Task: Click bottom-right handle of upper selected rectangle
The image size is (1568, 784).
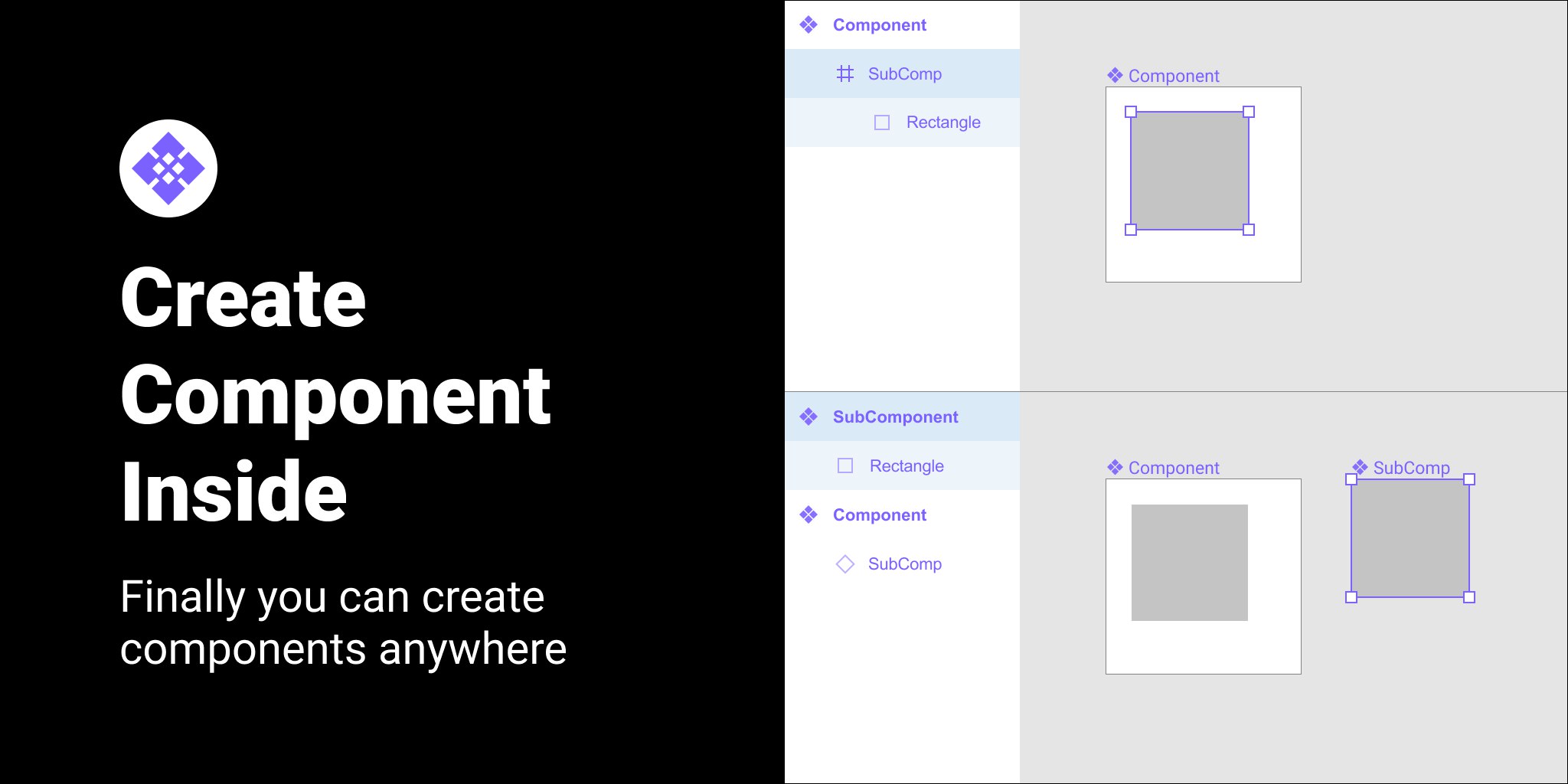Action: tap(1249, 230)
